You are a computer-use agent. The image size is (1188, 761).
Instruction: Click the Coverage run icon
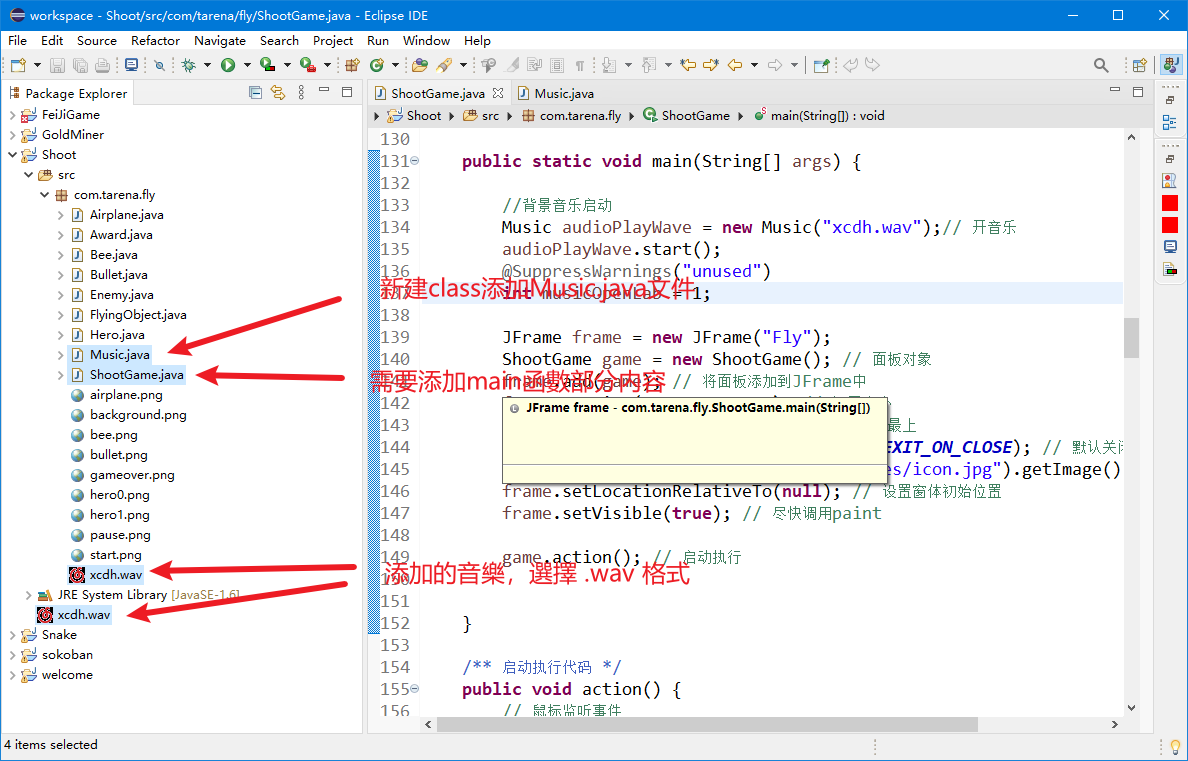pos(267,65)
